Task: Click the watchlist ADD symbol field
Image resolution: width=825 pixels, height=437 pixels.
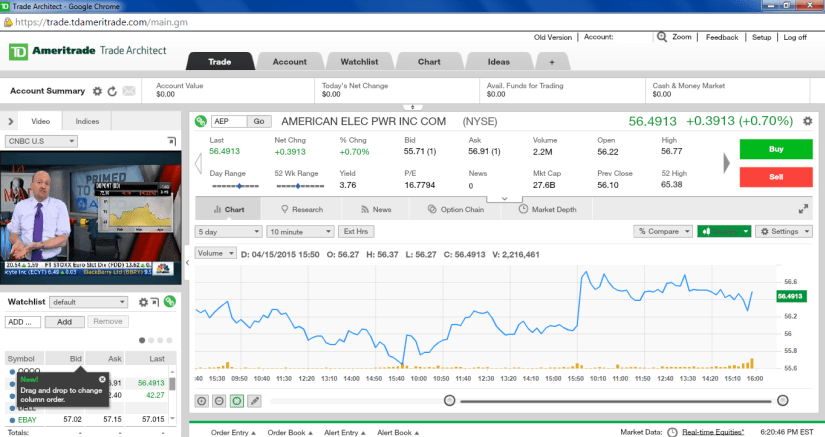Action: pos(23,322)
